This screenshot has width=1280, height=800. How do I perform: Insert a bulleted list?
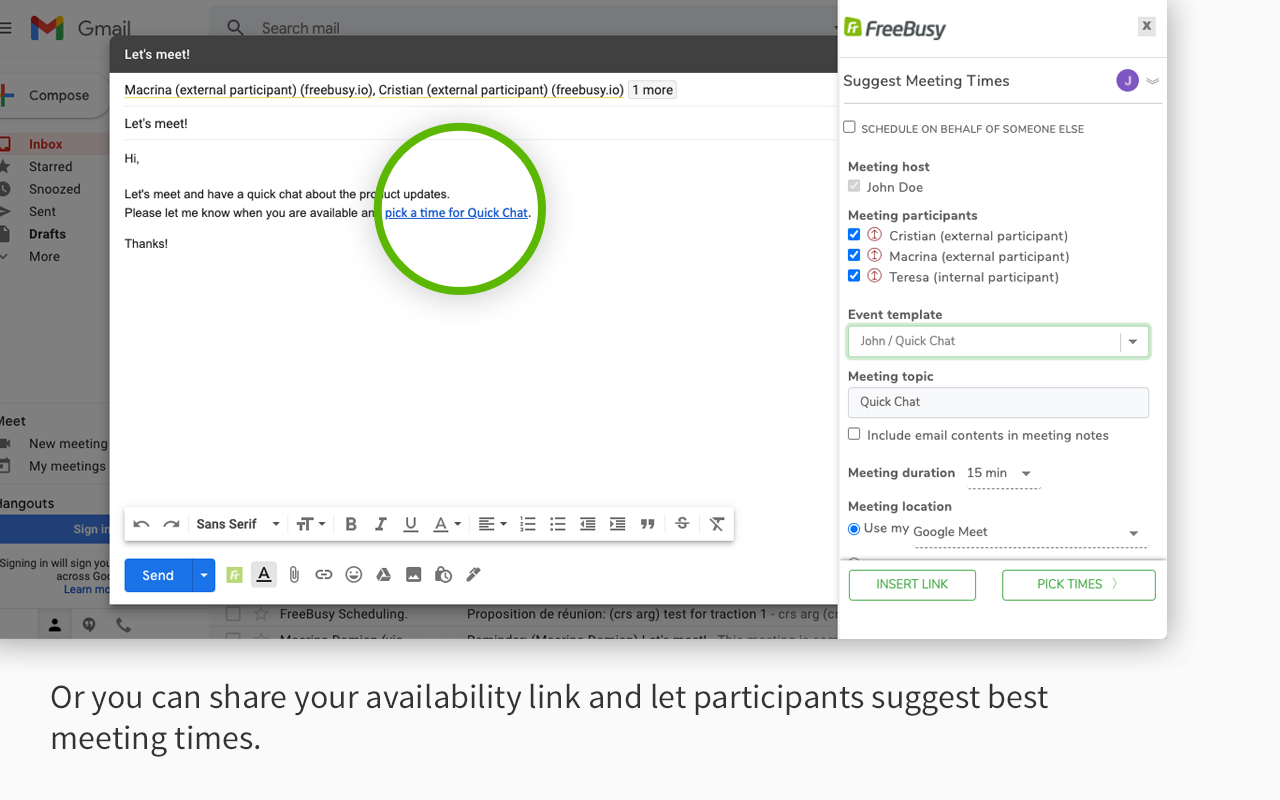click(x=558, y=524)
